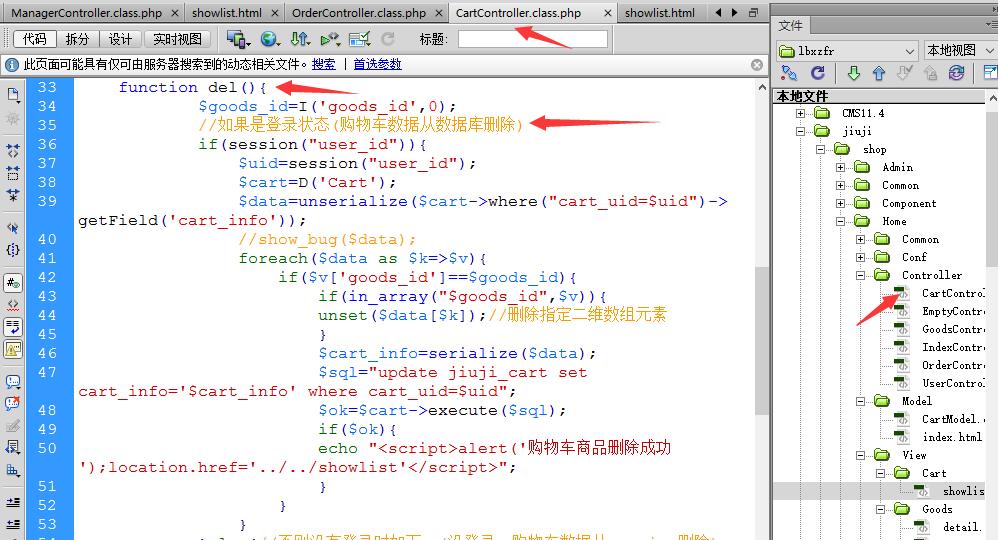Toggle syntax error alerts in the info bar

click(x=13, y=349)
